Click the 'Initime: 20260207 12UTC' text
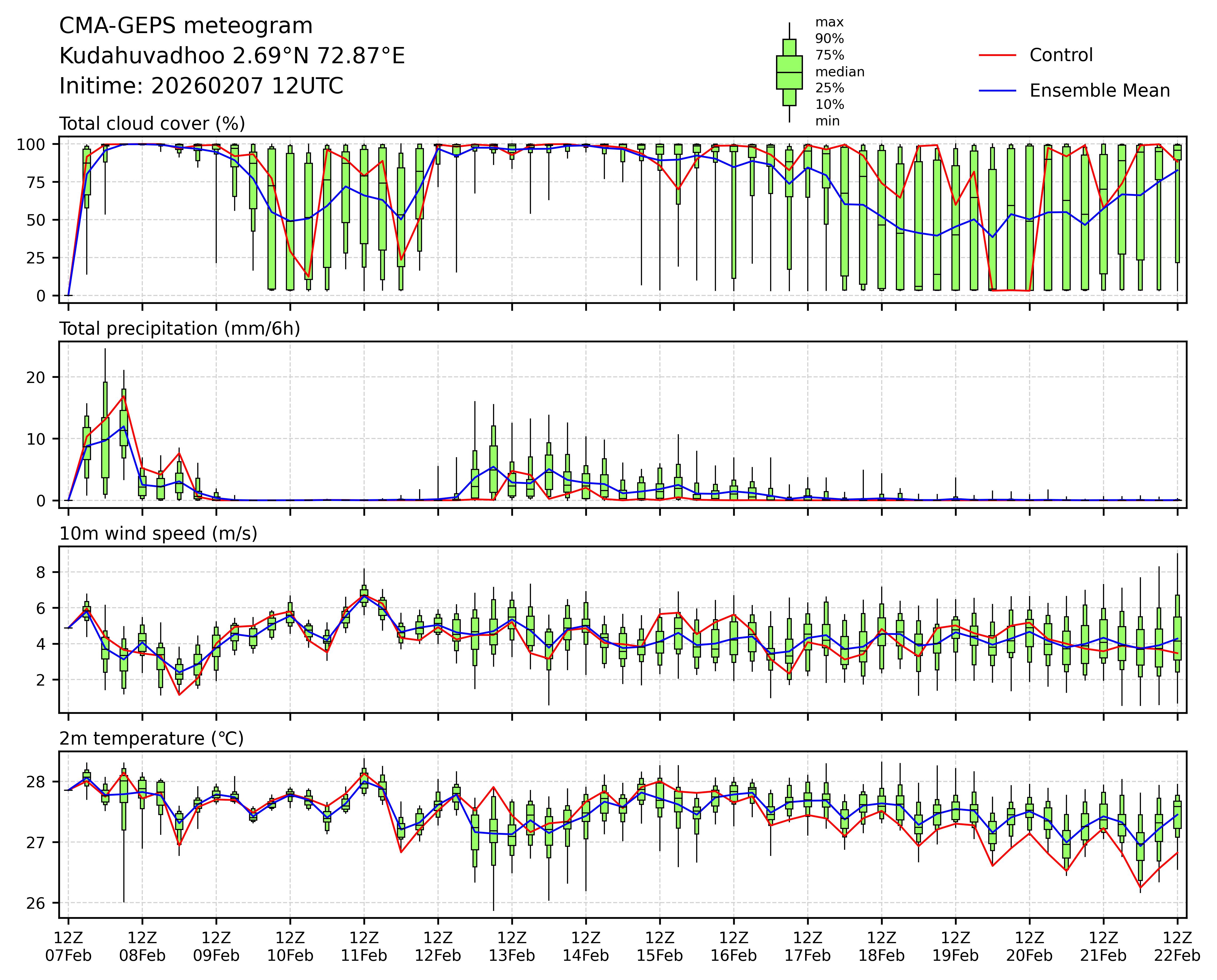 point(201,86)
